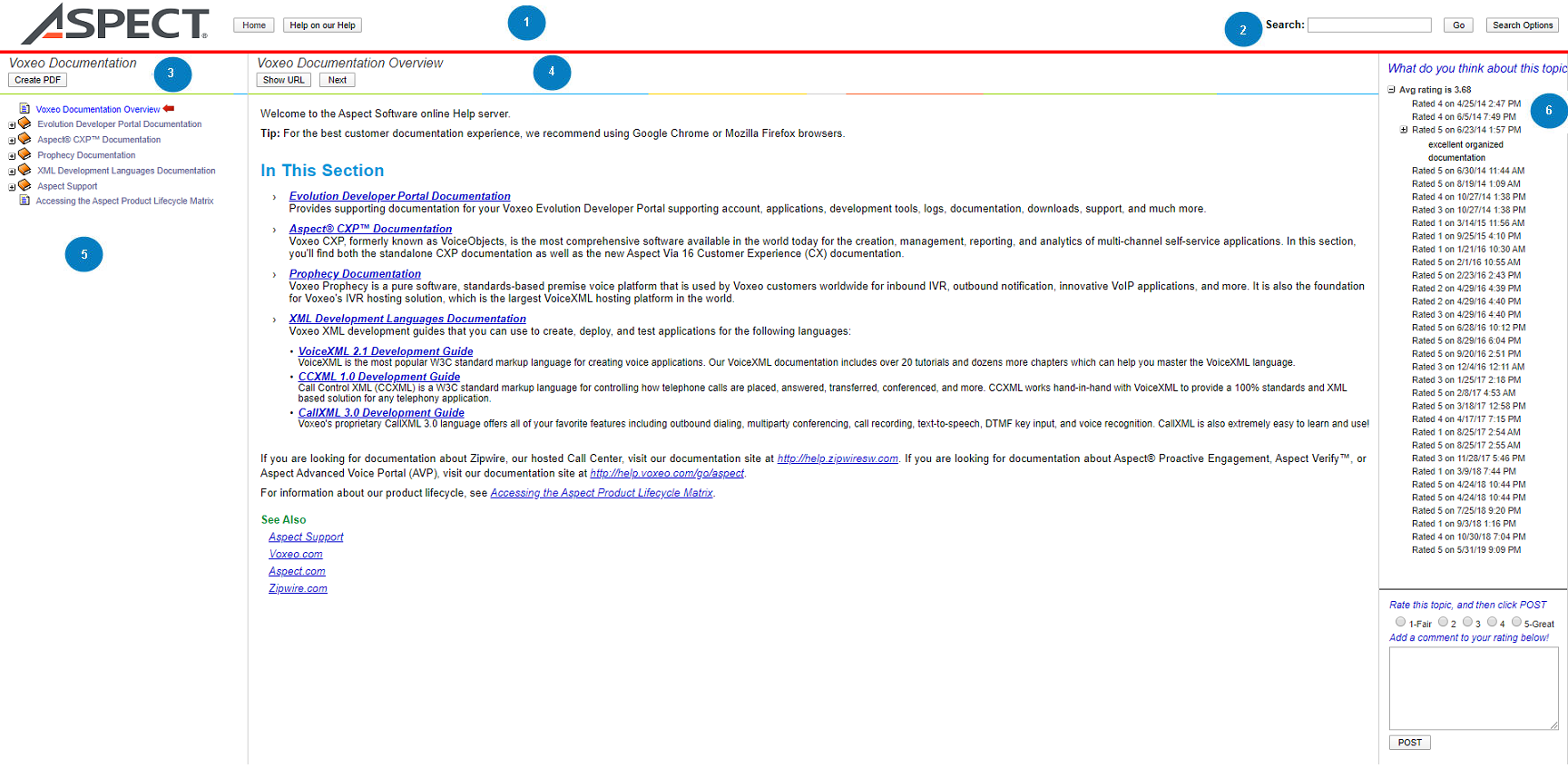The height and width of the screenshot is (768, 1568).
Task: Click the Voxeo Documentation Overview page icon
Action: [x=24, y=109]
